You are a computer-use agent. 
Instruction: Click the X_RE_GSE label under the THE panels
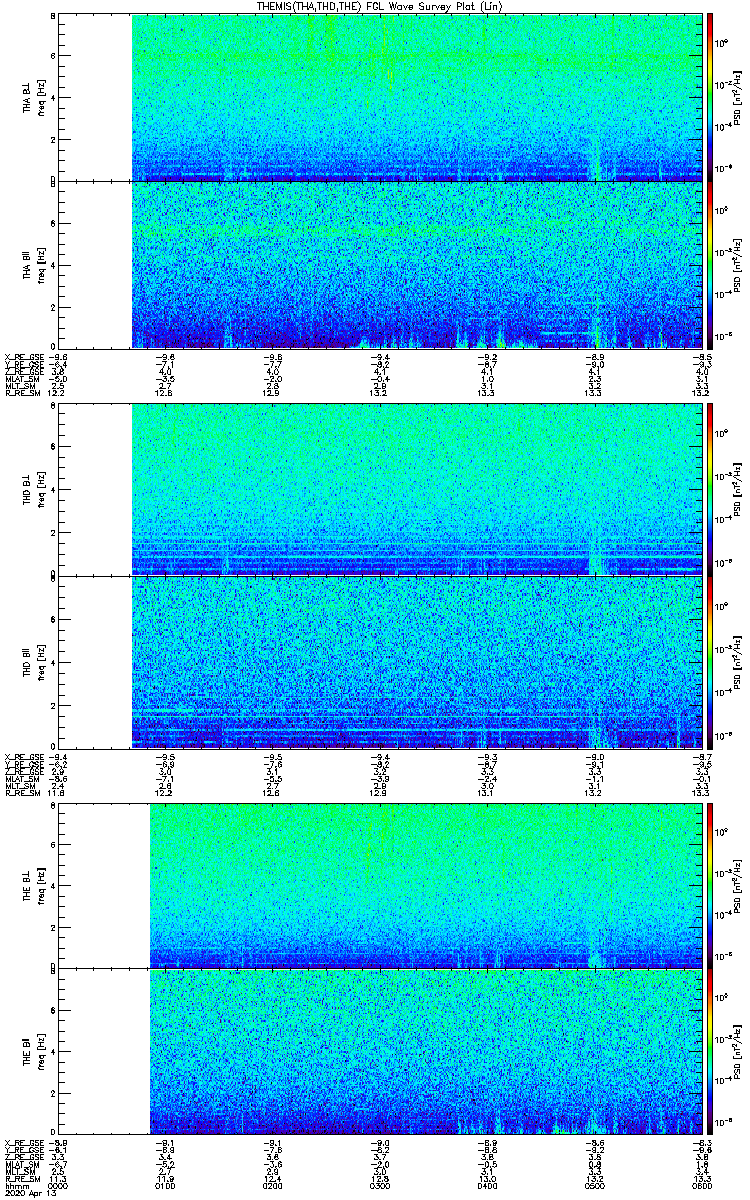23,1144
